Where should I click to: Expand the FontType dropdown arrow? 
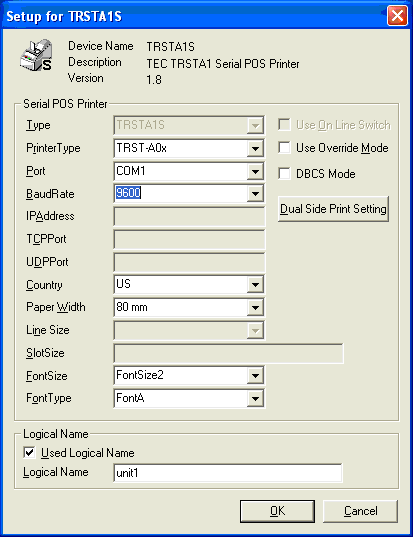(255, 398)
